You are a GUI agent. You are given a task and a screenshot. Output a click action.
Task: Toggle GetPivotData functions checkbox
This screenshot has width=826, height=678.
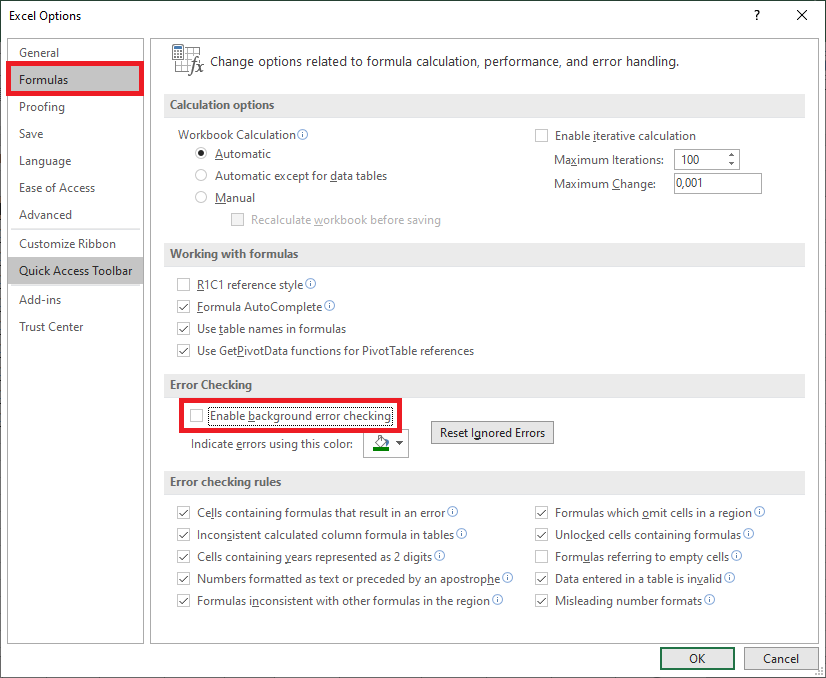pos(183,351)
